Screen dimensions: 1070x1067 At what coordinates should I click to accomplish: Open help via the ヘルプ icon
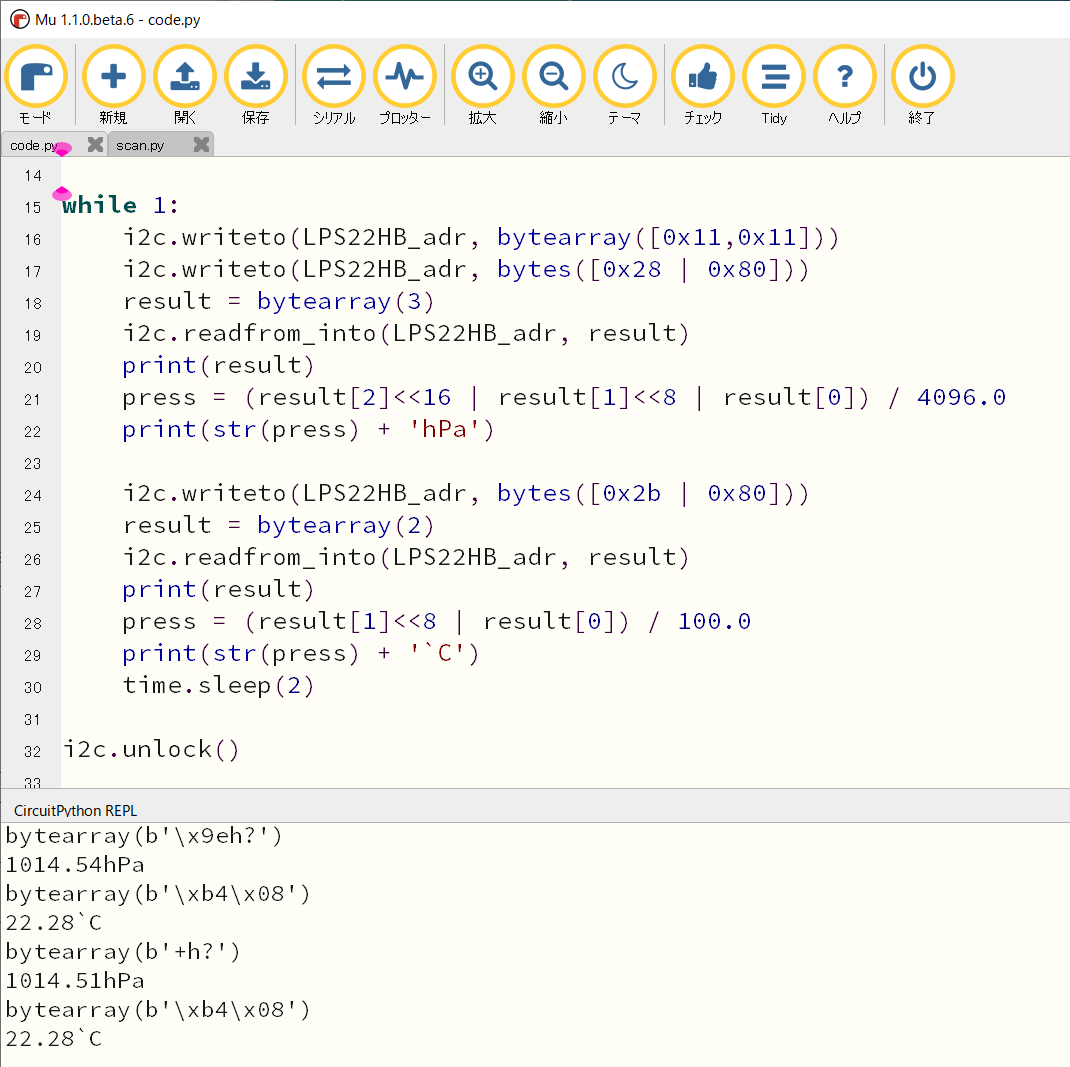[846, 76]
